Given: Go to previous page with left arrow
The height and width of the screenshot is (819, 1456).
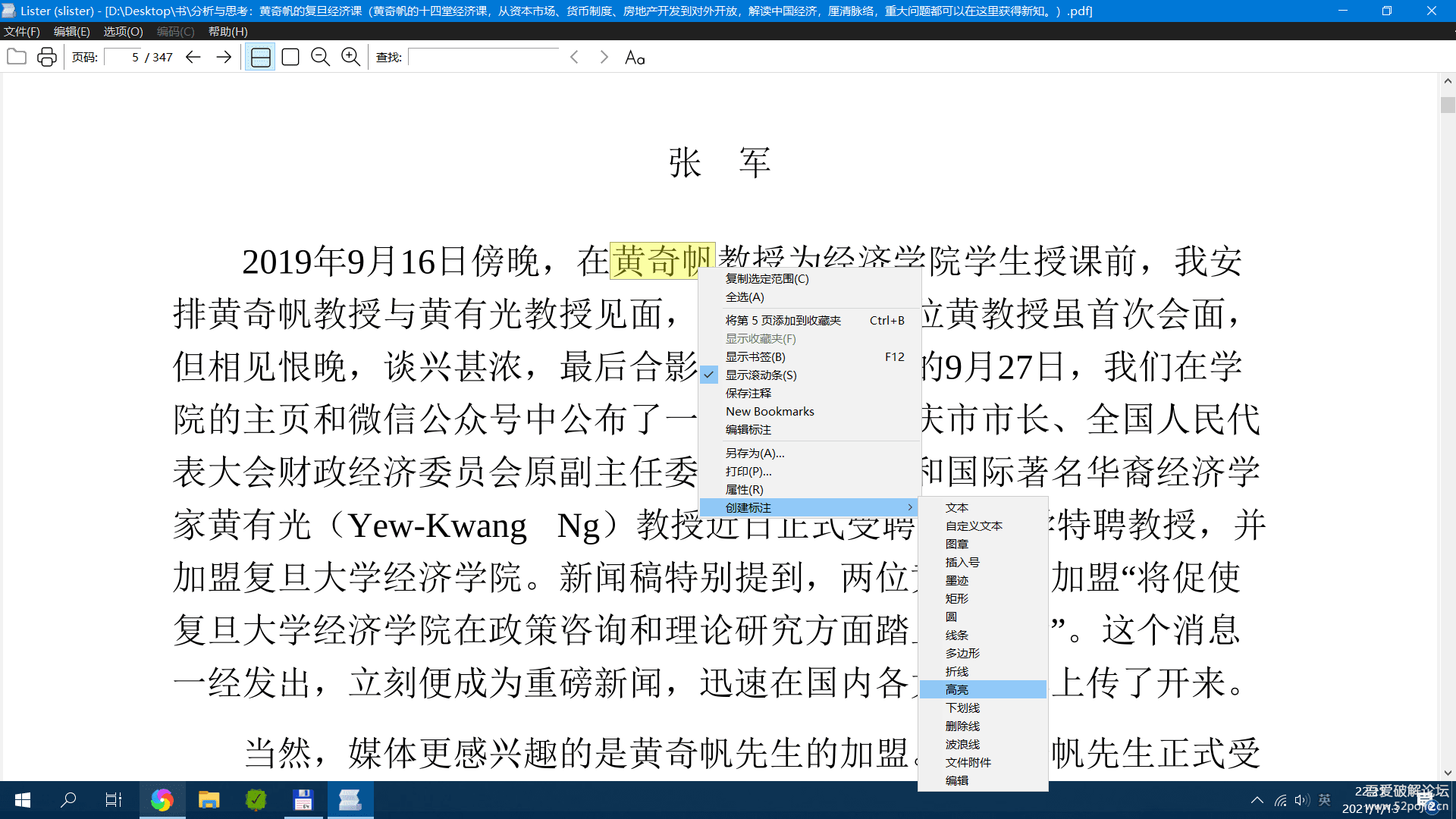Looking at the screenshot, I should [x=193, y=57].
